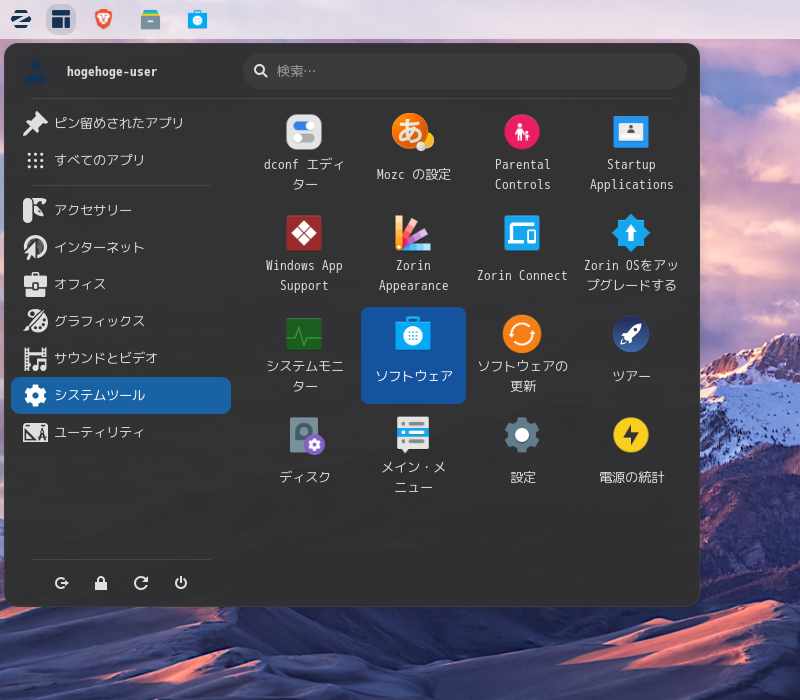Launch Zorin Connect

[x=522, y=253]
